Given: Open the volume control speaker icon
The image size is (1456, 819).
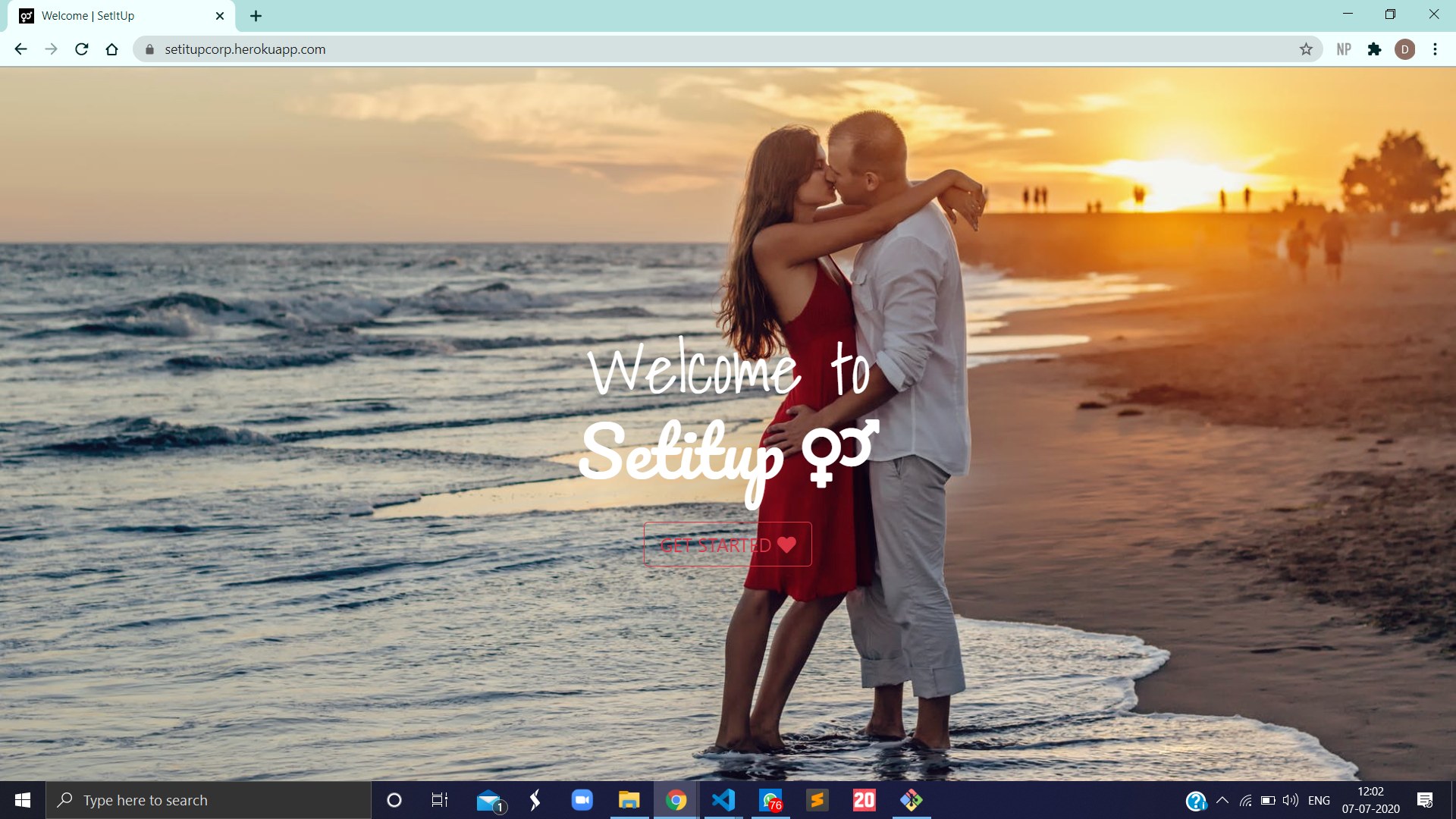Looking at the screenshot, I should pyautogui.click(x=1290, y=800).
